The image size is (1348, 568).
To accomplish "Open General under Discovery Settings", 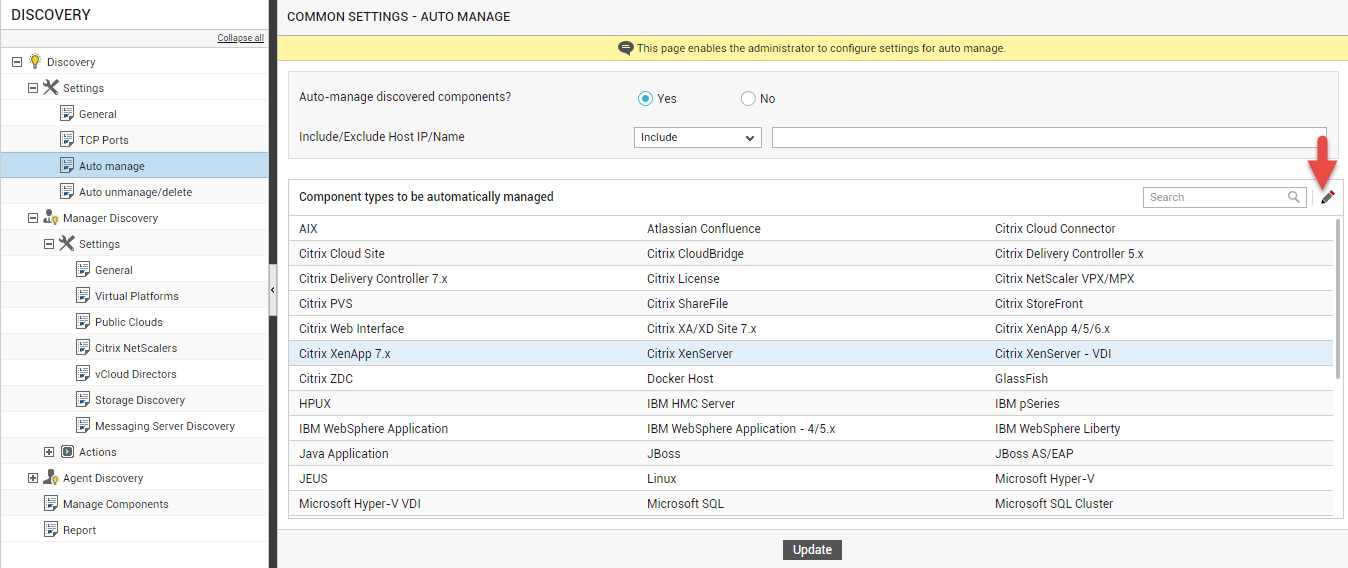I will pos(98,114).
